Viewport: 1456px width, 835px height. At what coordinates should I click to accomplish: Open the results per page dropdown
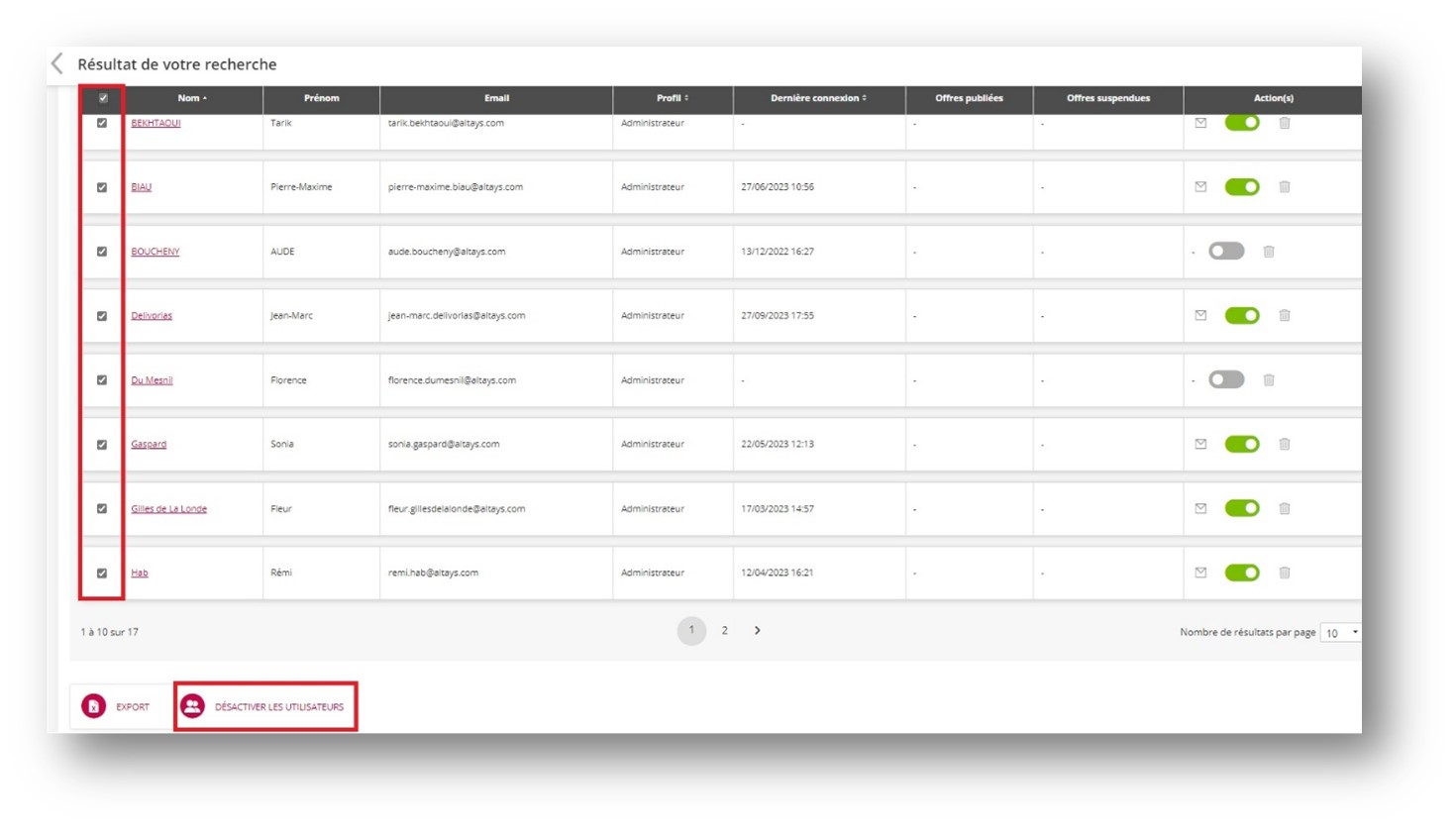[x=1340, y=633]
